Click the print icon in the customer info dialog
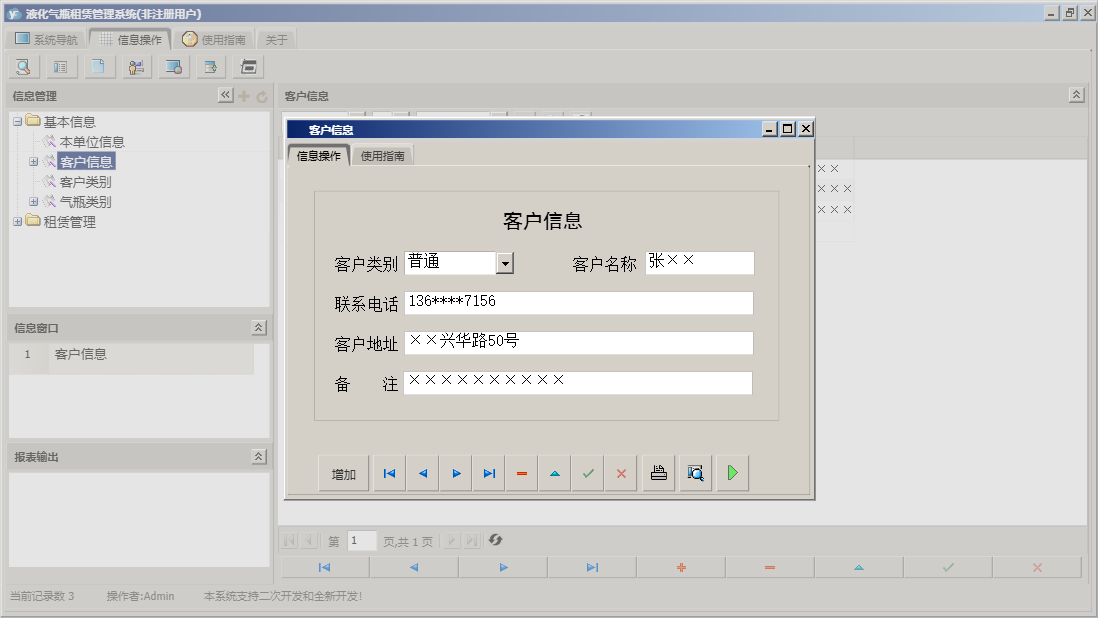 [x=658, y=472]
